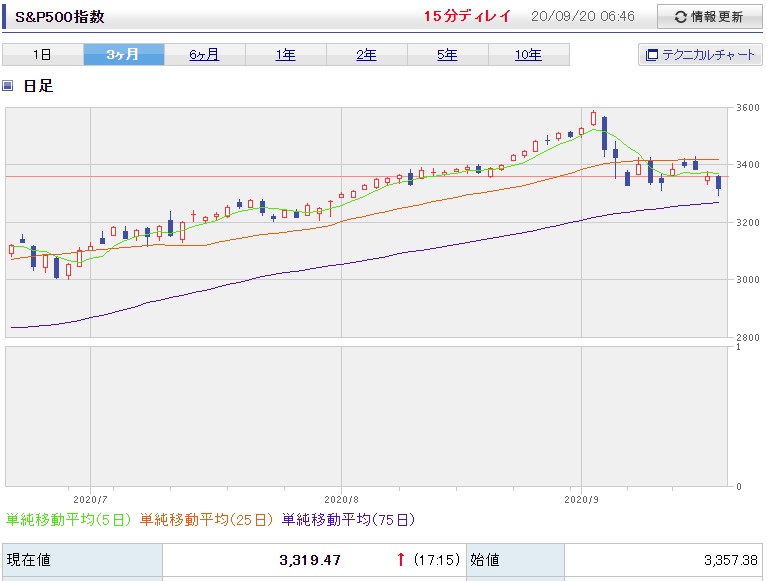Screen dimensions: 767x581
Task: Click the 20/09/20 06:46 timestamp
Action: (583, 17)
